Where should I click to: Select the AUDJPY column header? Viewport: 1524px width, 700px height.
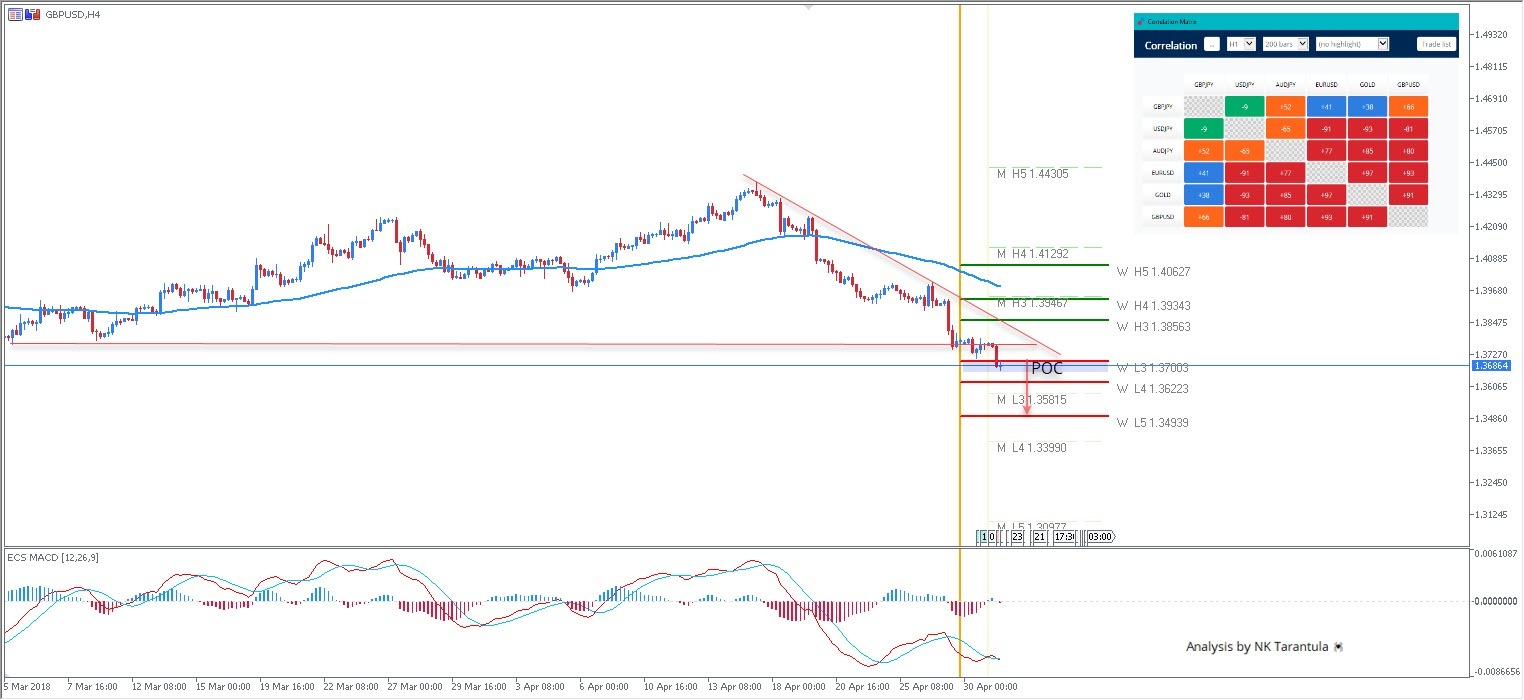[1285, 84]
